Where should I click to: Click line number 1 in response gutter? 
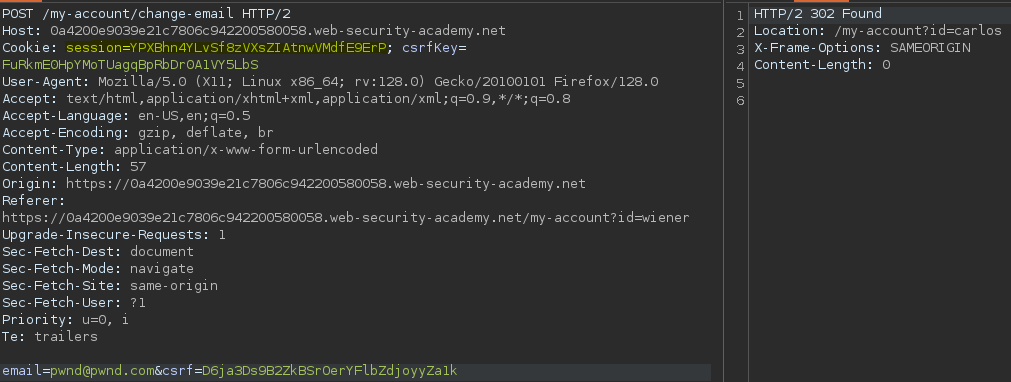click(x=740, y=14)
